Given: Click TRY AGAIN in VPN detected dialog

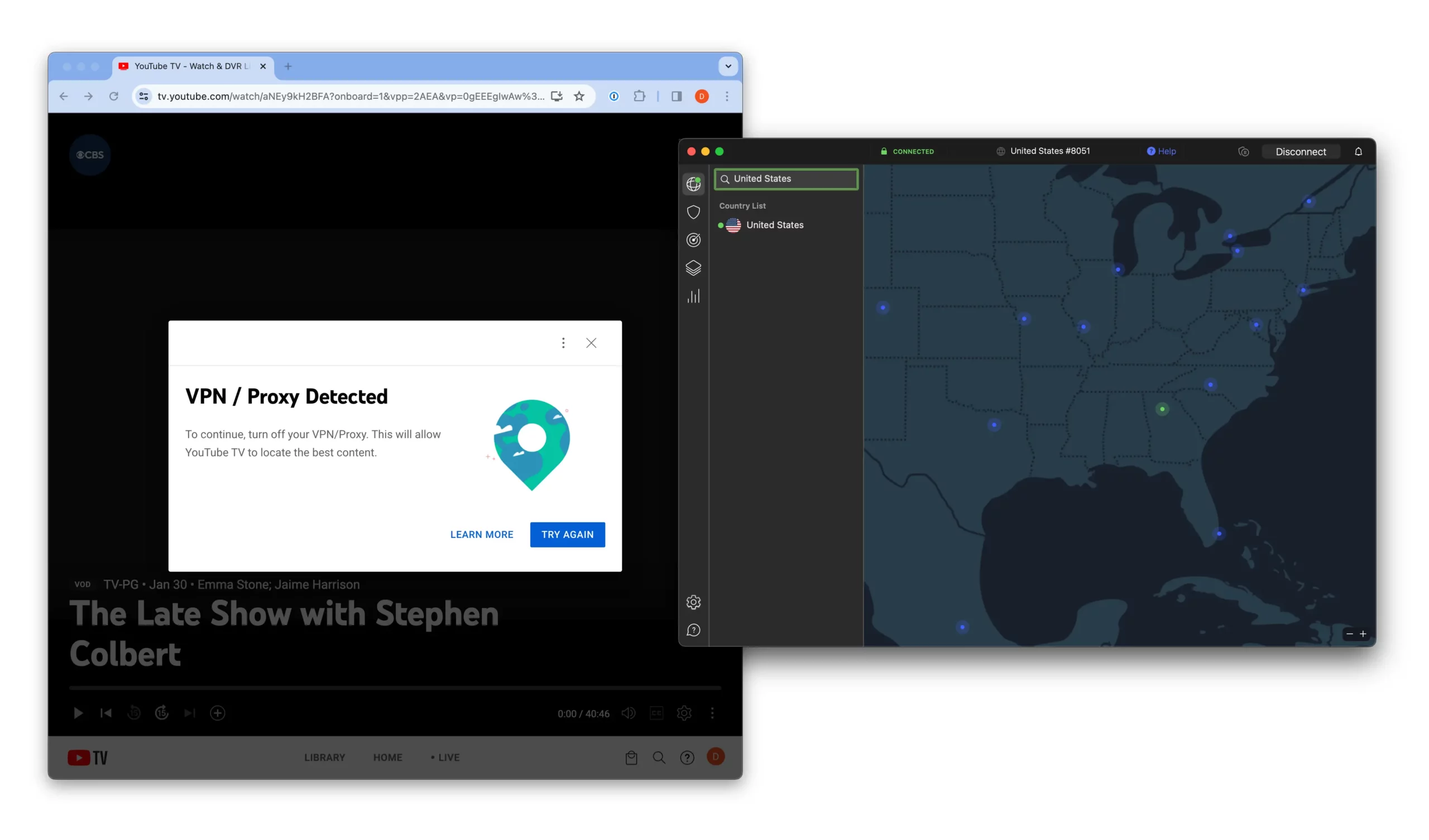Looking at the screenshot, I should click(x=567, y=534).
